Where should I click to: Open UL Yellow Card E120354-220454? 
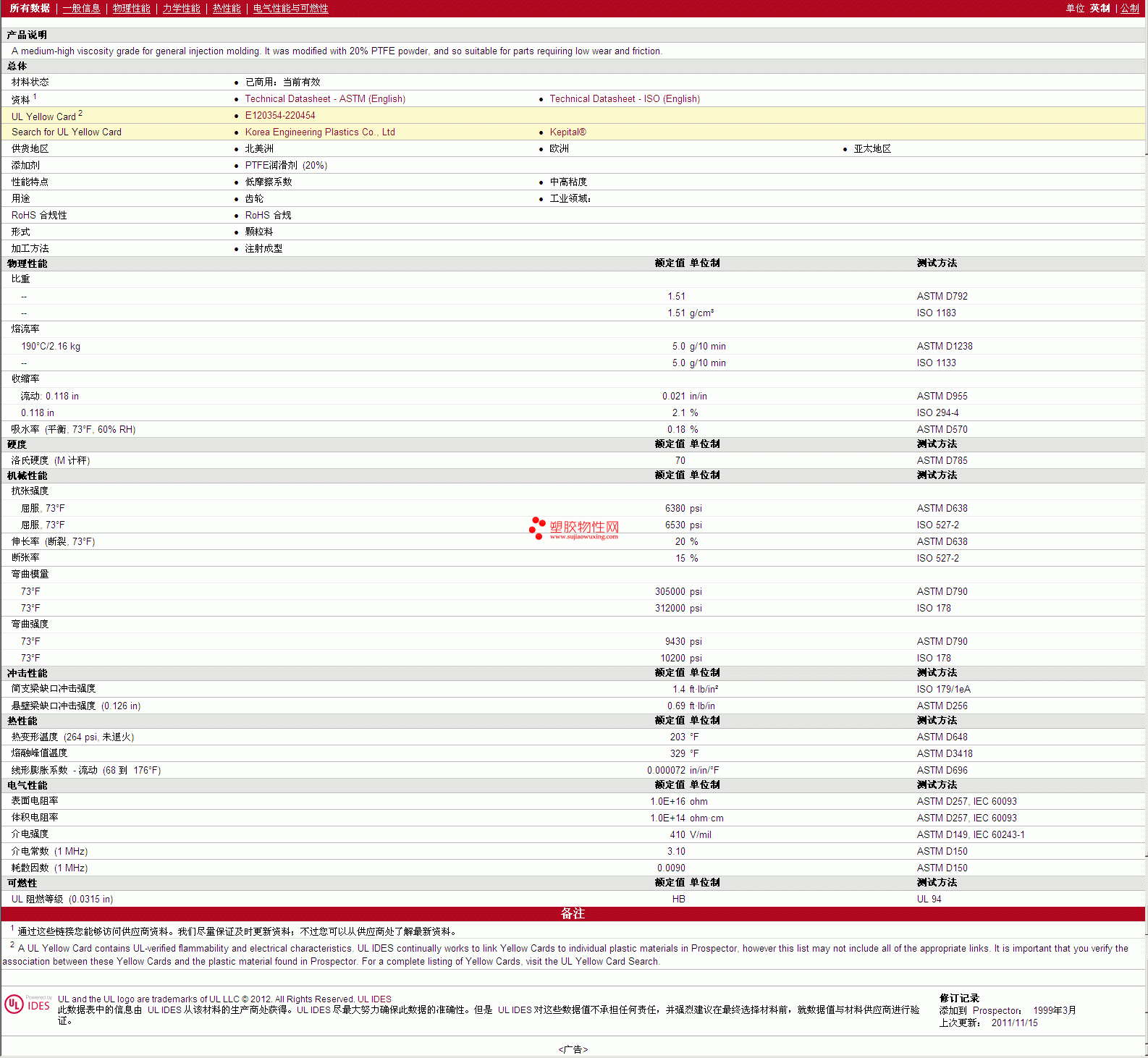(280, 116)
